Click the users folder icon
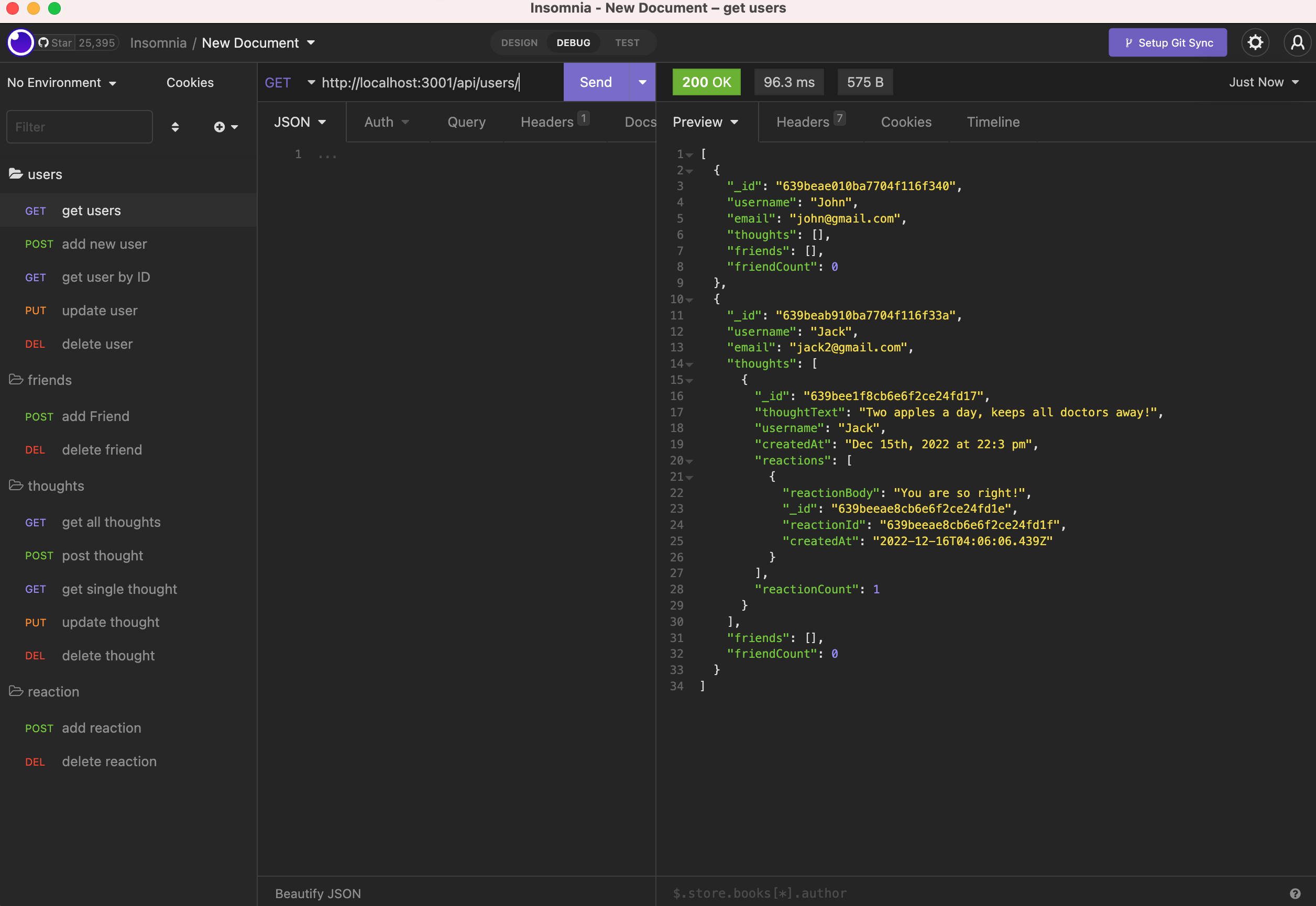 [x=15, y=174]
